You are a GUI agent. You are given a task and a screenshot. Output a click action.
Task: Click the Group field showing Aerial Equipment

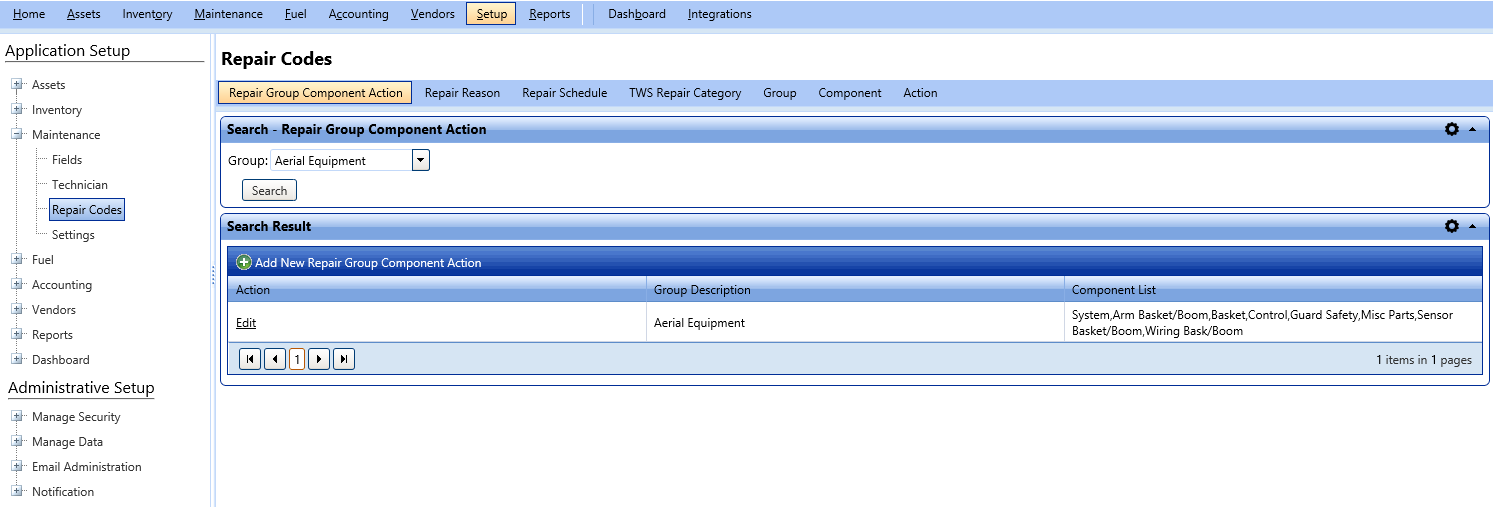coord(341,160)
